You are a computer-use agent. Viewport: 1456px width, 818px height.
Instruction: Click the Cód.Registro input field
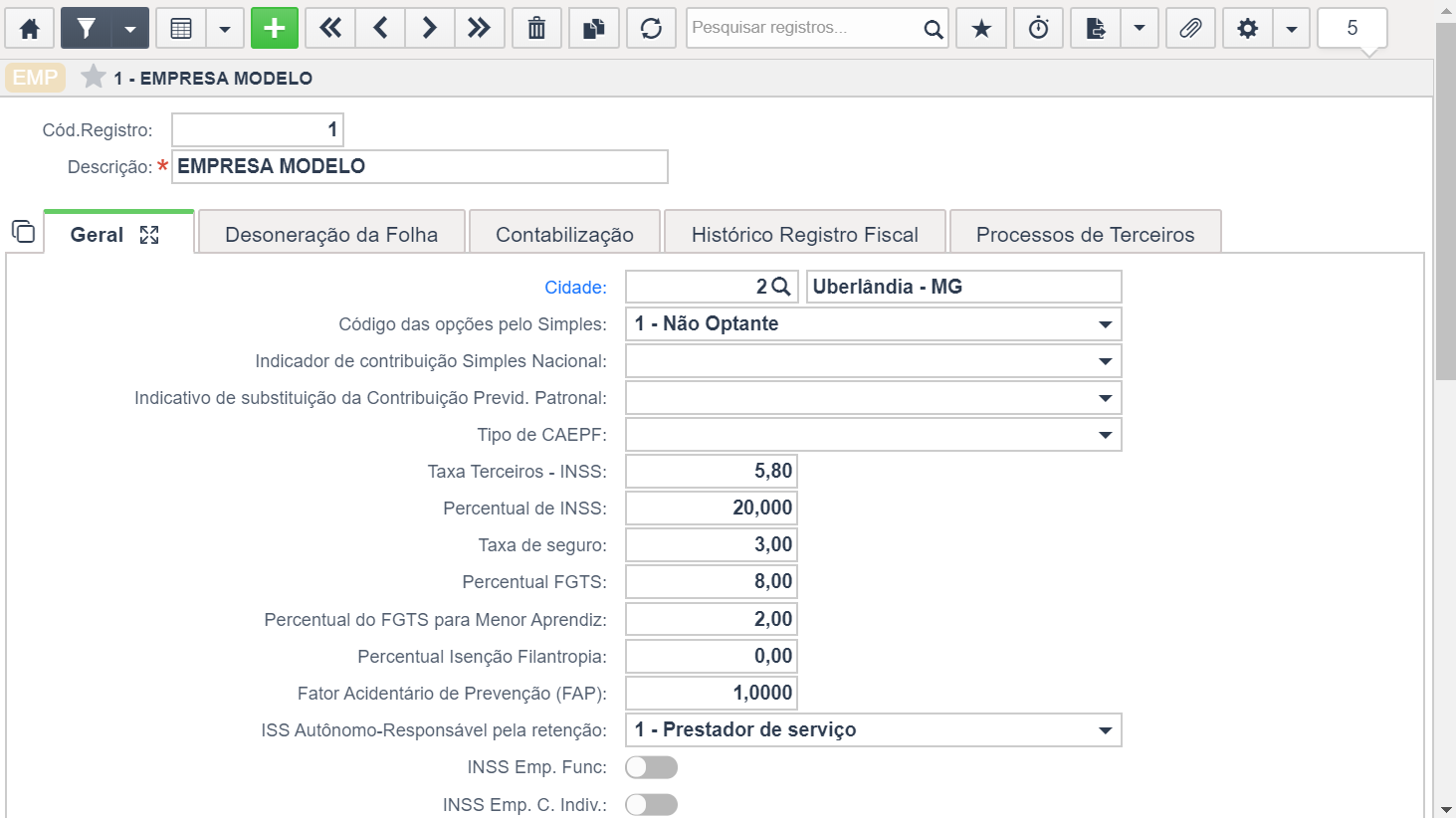(x=258, y=129)
